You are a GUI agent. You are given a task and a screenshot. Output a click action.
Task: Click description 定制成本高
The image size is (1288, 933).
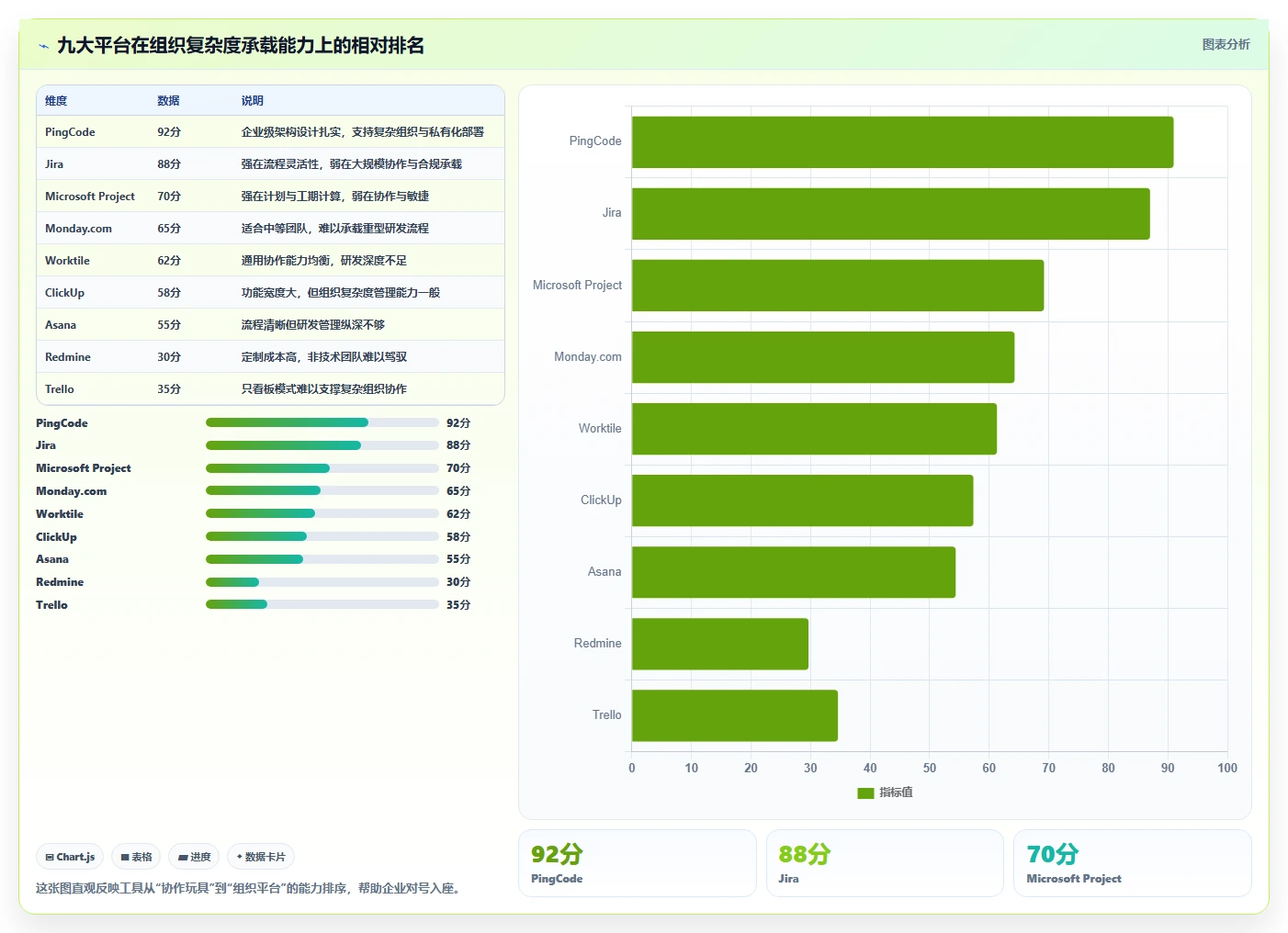point(324,357)
